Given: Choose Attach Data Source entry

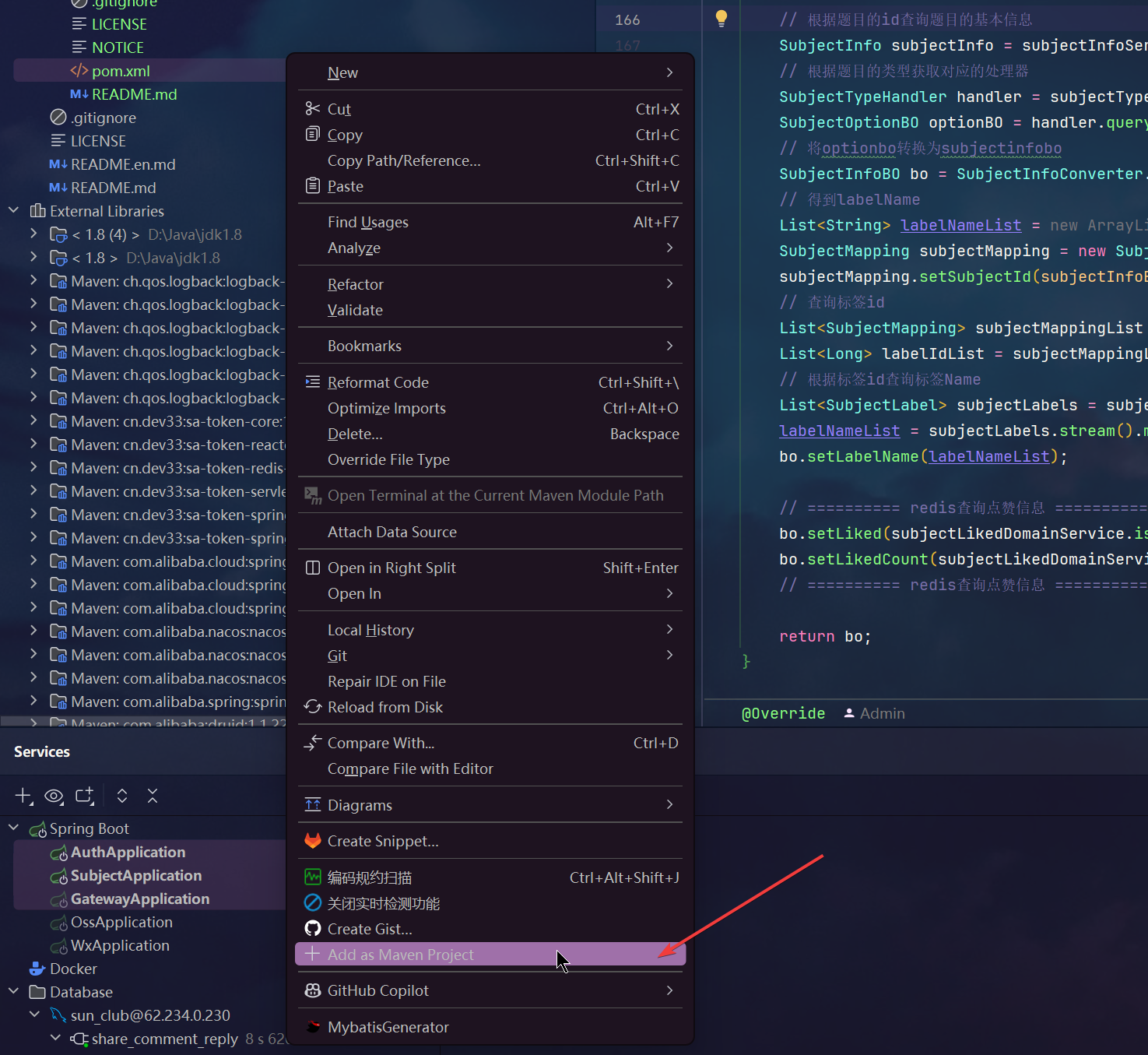Looking at the screenshot, I should (490, 532).
